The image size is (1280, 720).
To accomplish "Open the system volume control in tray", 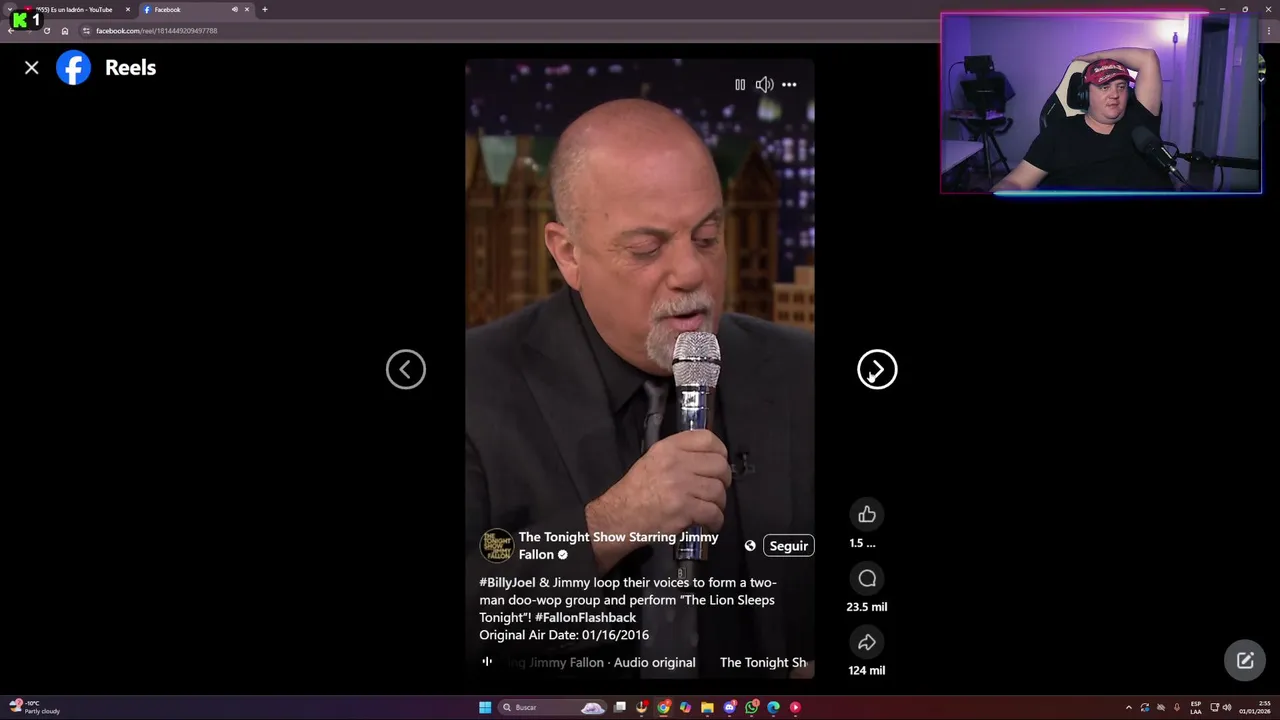I will pyautogui.click(x=1227, y=707).
